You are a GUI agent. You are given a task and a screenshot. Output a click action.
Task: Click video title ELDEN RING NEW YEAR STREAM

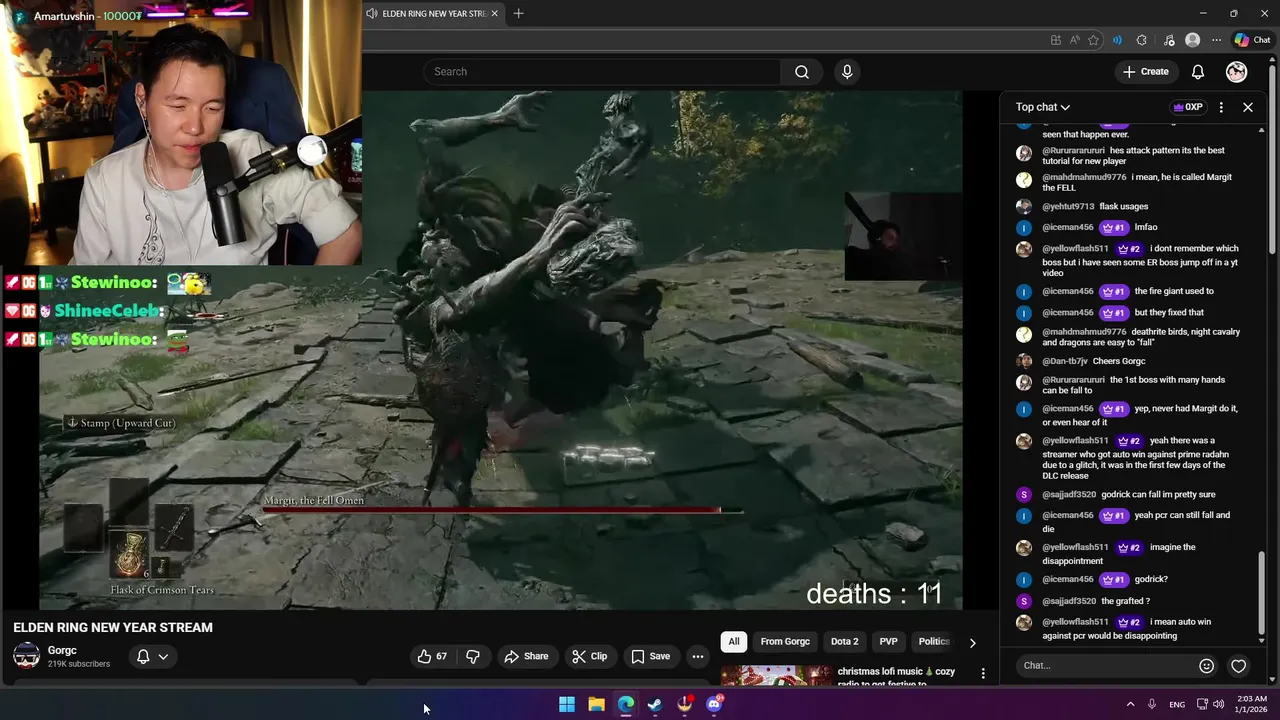click(x=113, y=627)
